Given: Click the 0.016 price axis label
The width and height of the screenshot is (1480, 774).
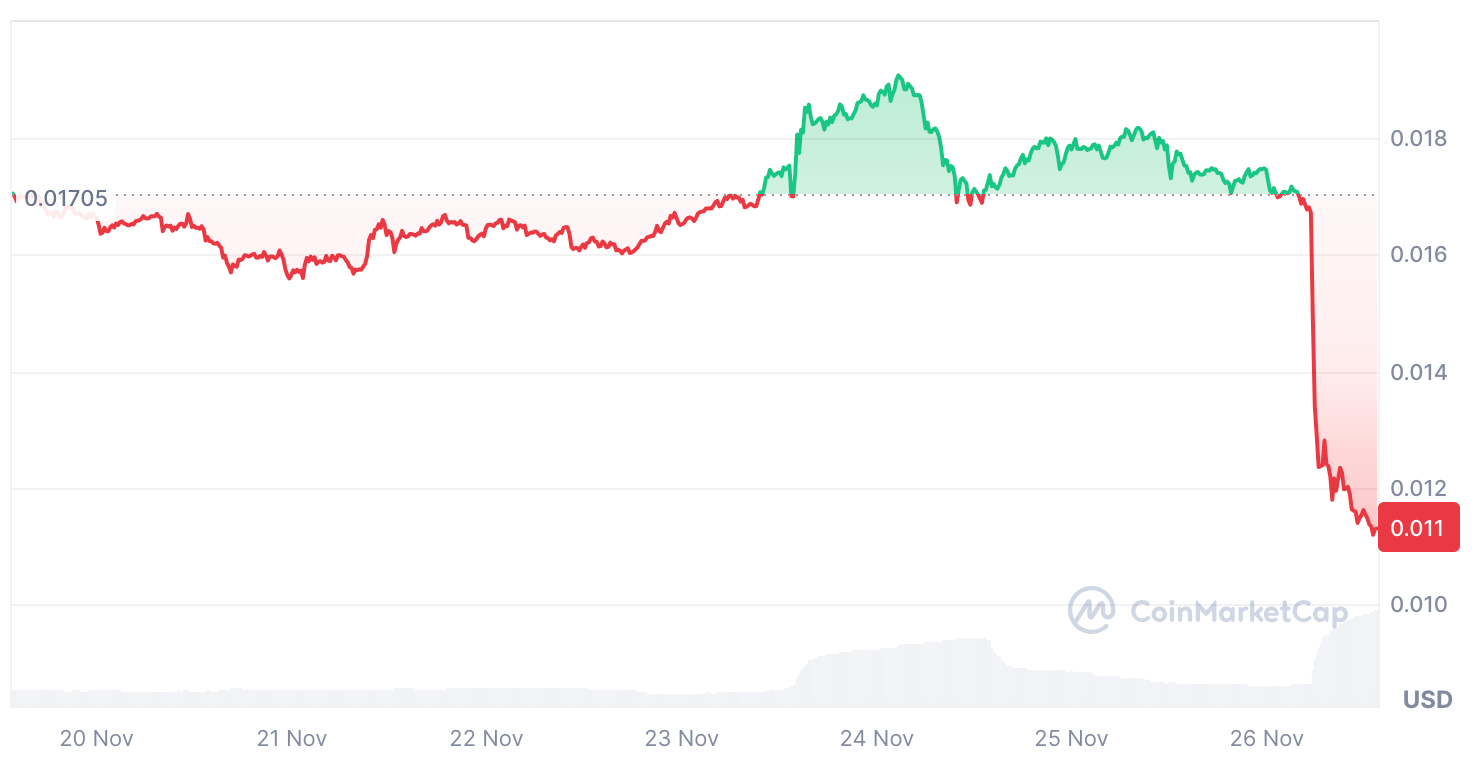Looking at the screenshot, I should [1419, 255].
